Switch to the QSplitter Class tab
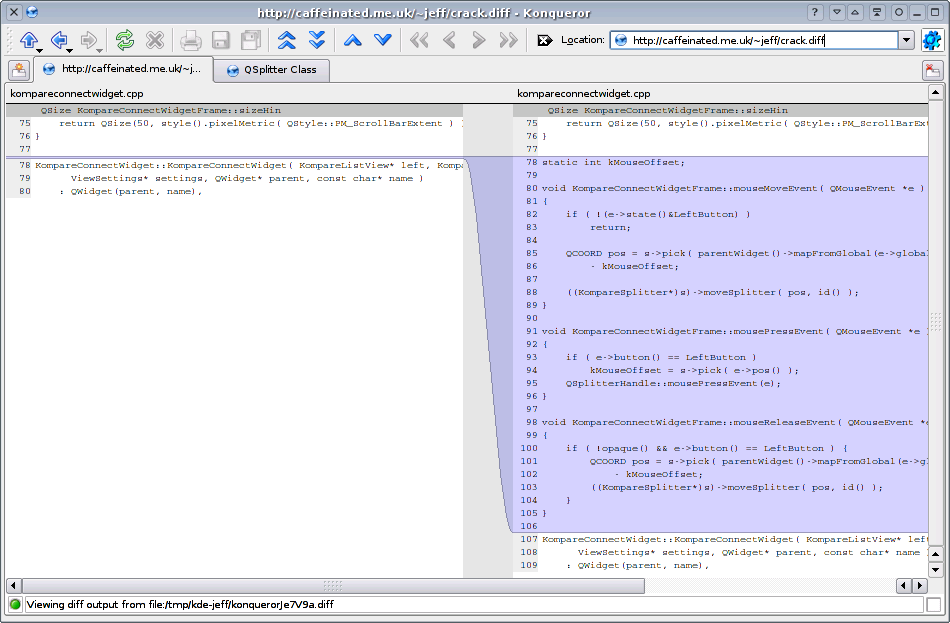950x623 pixels. pyautogui.click(x=271, y=70)
